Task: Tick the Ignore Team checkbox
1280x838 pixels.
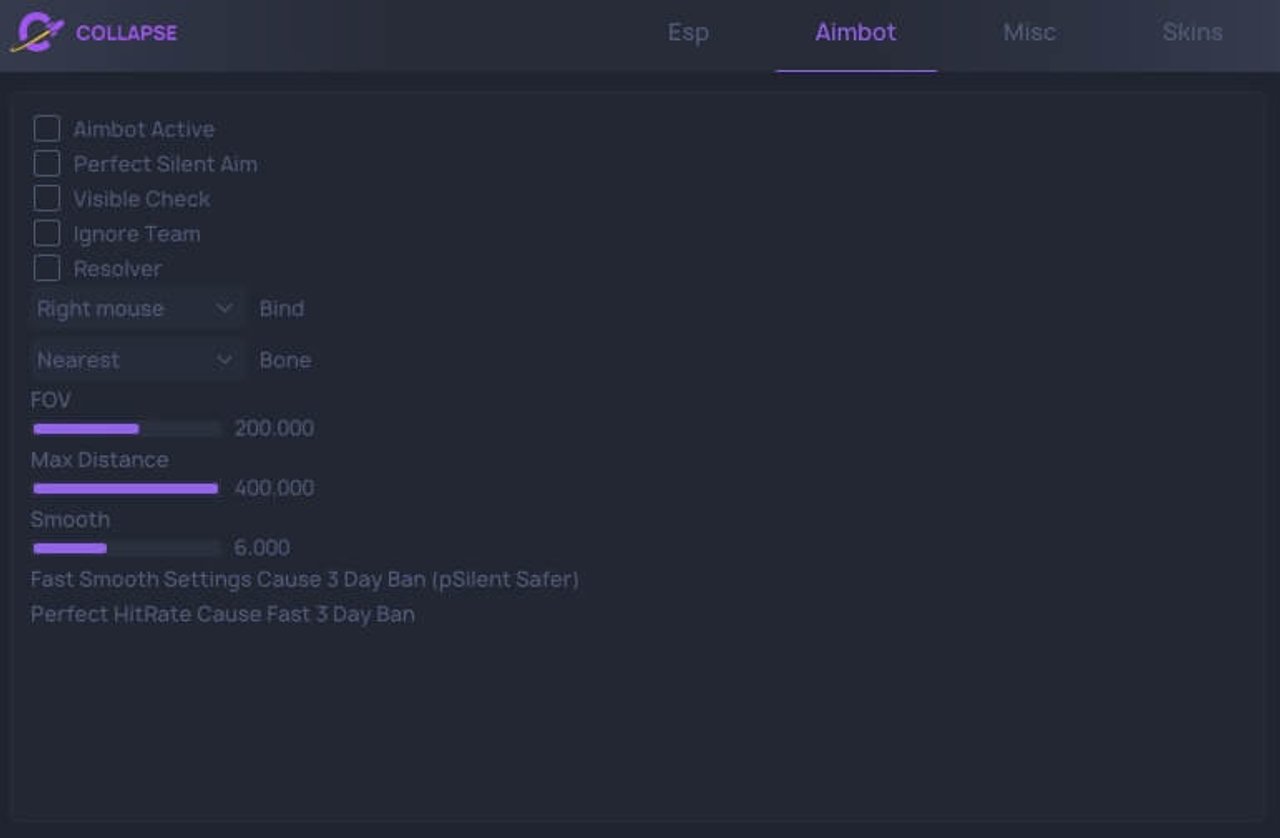Action: pos(47,234)
